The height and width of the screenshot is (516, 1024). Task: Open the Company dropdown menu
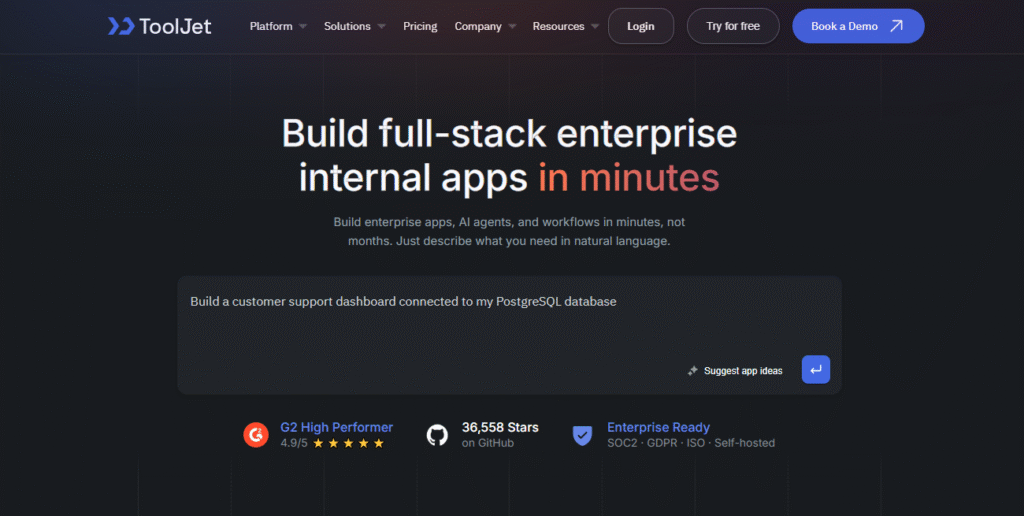(x=485, y=26)
